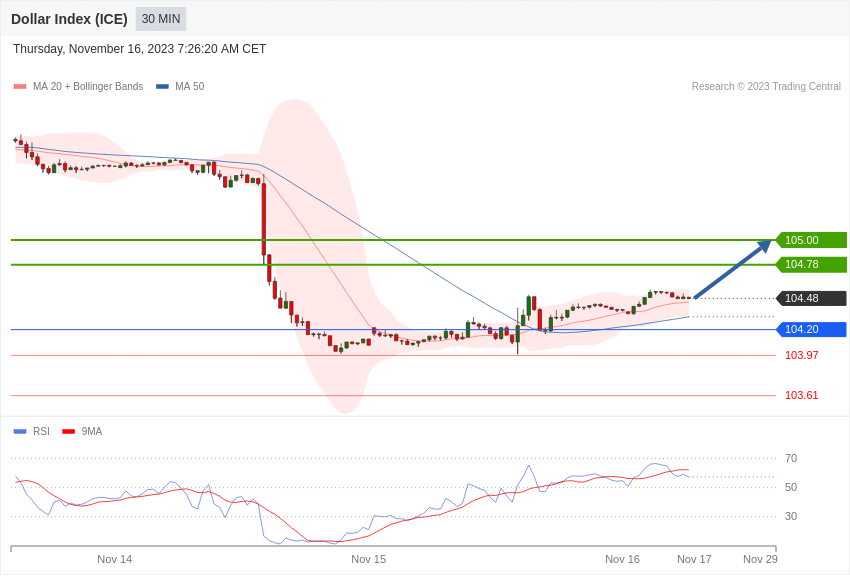Click the Nov 15 date axis label
This screenshot has height=576, width=850.
(369, 559)
